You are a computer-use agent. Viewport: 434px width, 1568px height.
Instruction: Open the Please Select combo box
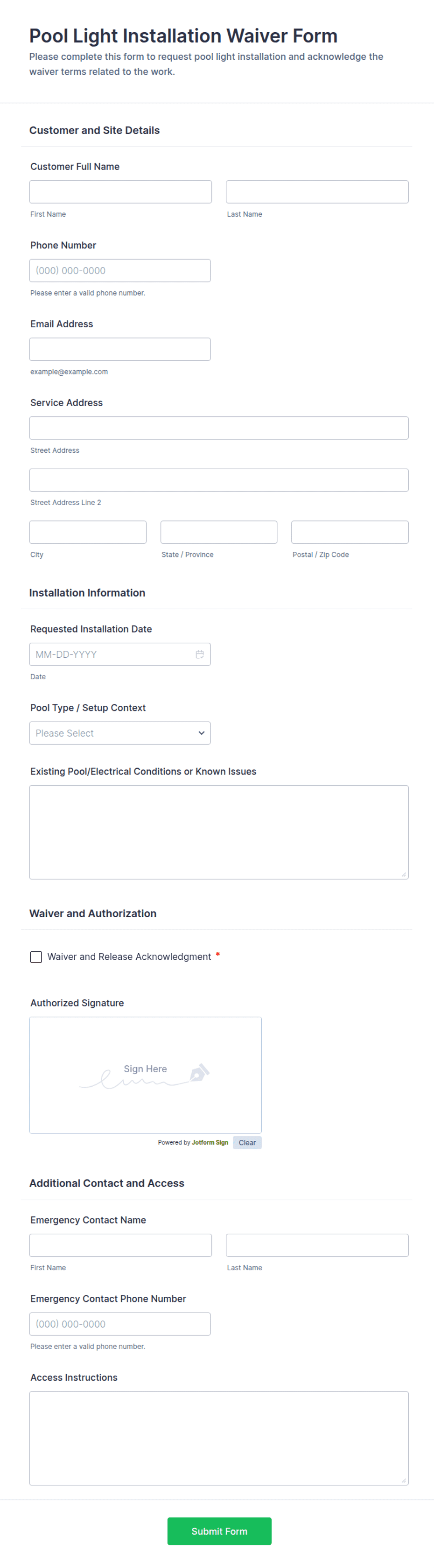[120, 733]
